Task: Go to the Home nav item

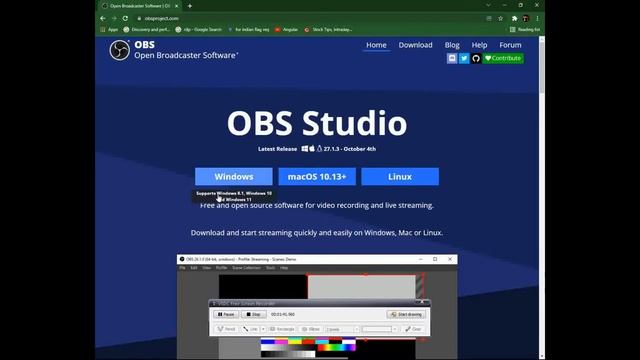Action: coord(376,45)
